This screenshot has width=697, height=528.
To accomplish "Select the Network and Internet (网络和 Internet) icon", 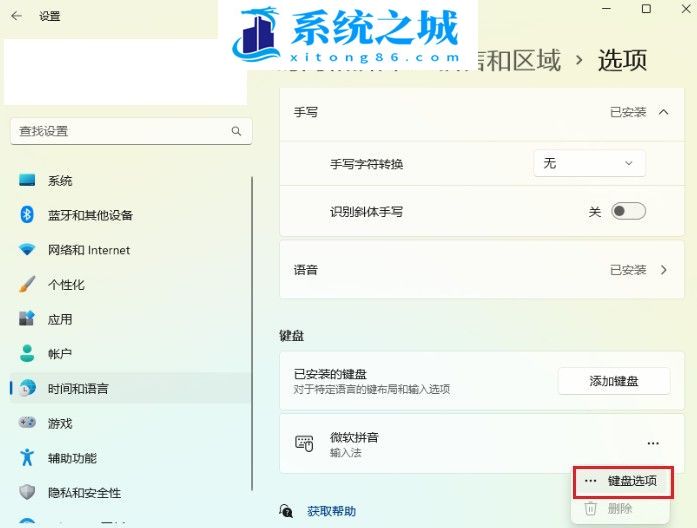I will click(x=27, y=250).
